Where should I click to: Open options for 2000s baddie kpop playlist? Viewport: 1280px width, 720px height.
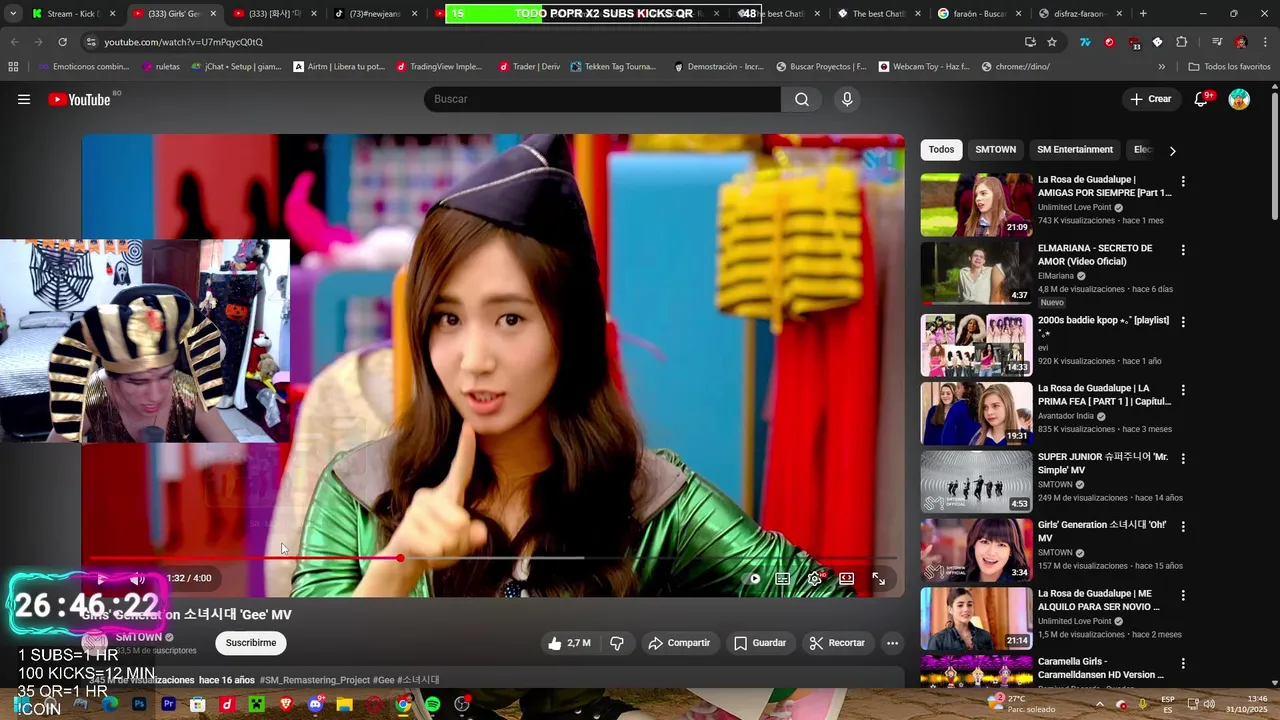coord(1183,322)
